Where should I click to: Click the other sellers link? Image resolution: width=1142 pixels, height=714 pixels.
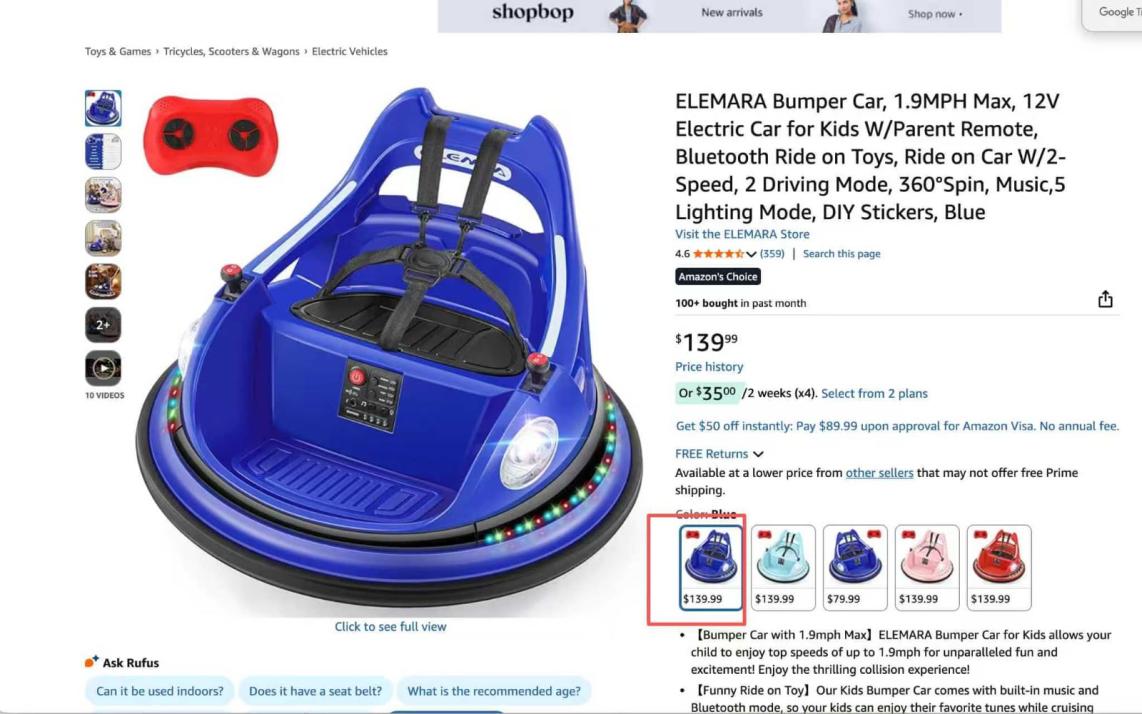click(879, 473)
